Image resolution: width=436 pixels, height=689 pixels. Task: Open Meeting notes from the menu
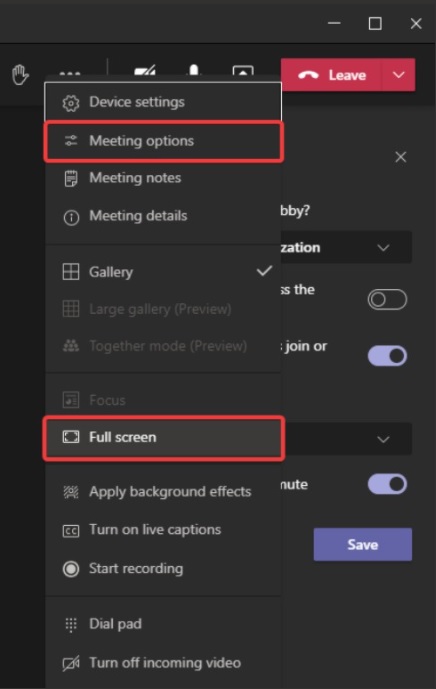click(x=163, y=178)
